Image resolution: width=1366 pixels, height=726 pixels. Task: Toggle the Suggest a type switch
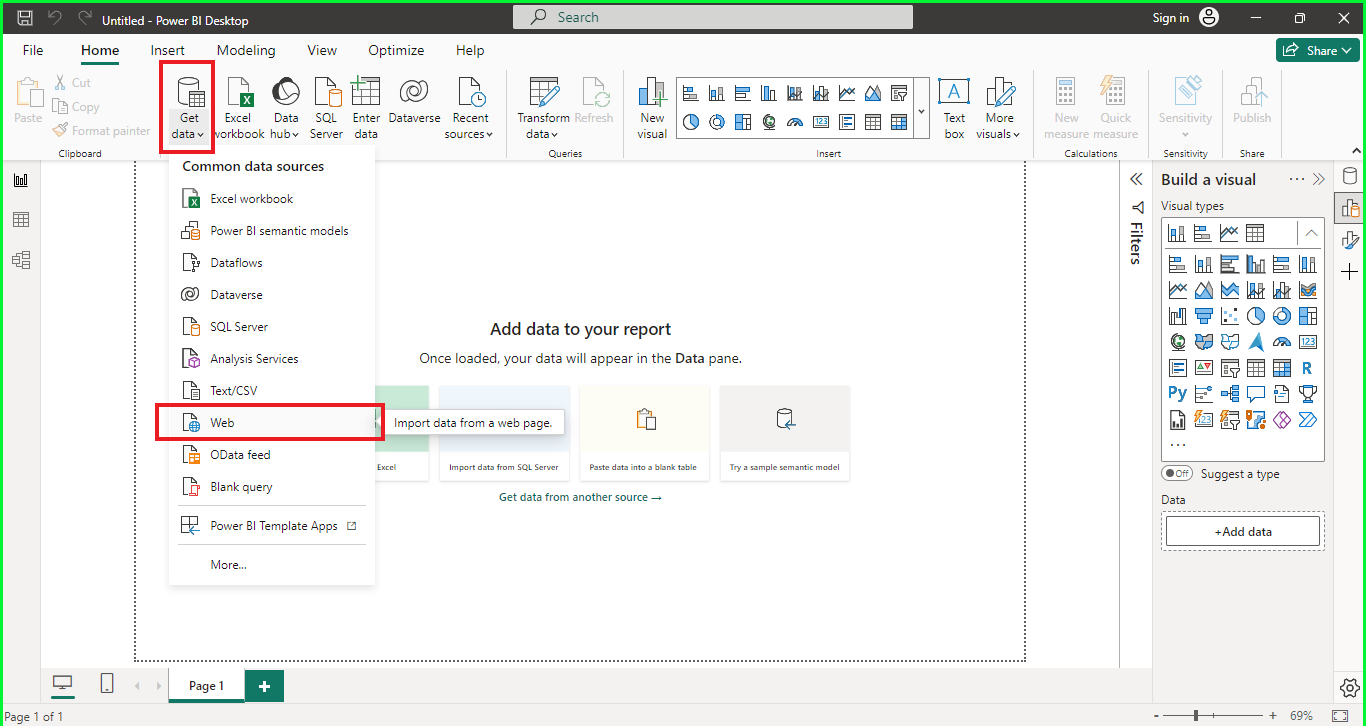[1177, 473]
